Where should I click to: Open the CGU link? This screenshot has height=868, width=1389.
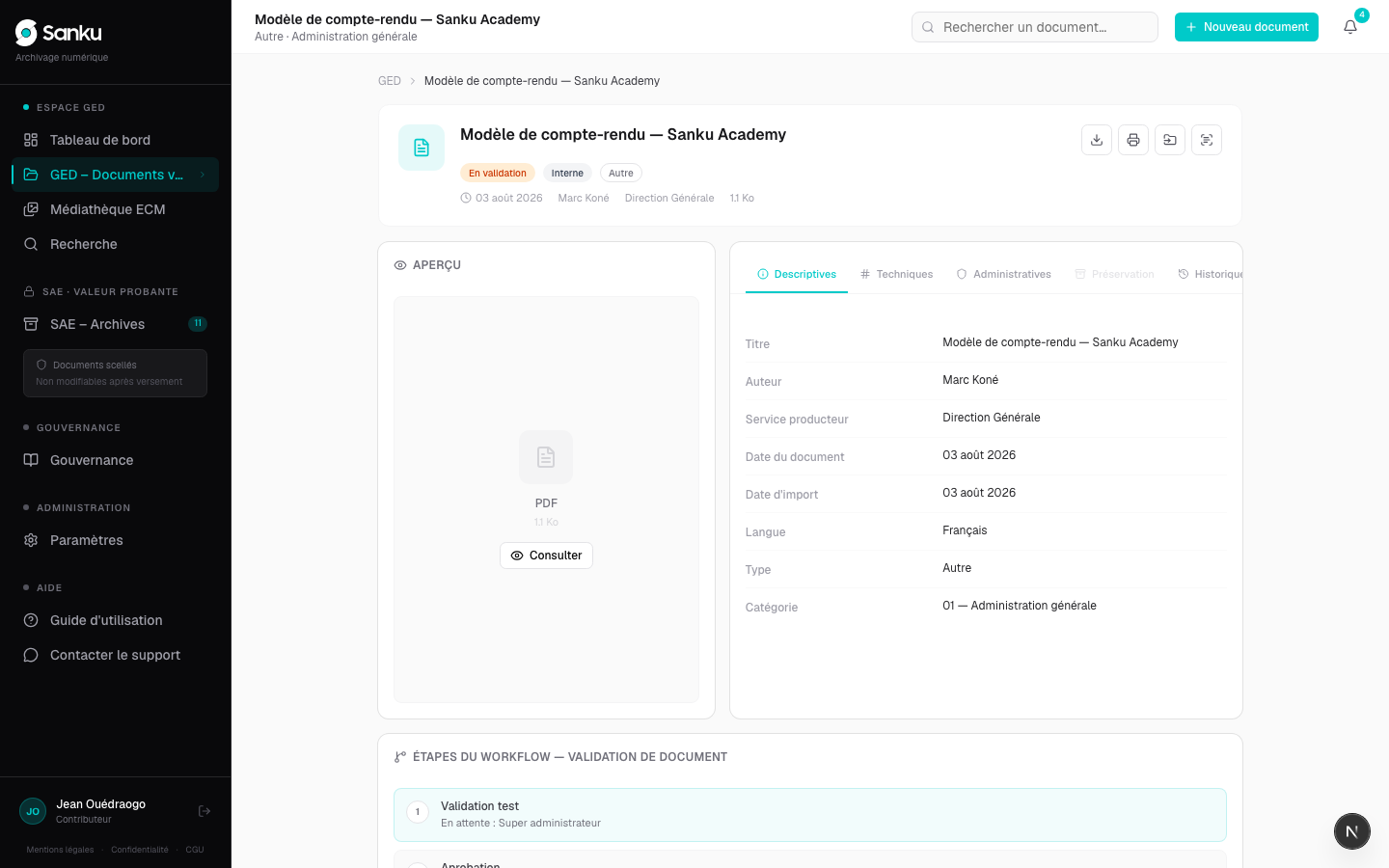(195, 850)
